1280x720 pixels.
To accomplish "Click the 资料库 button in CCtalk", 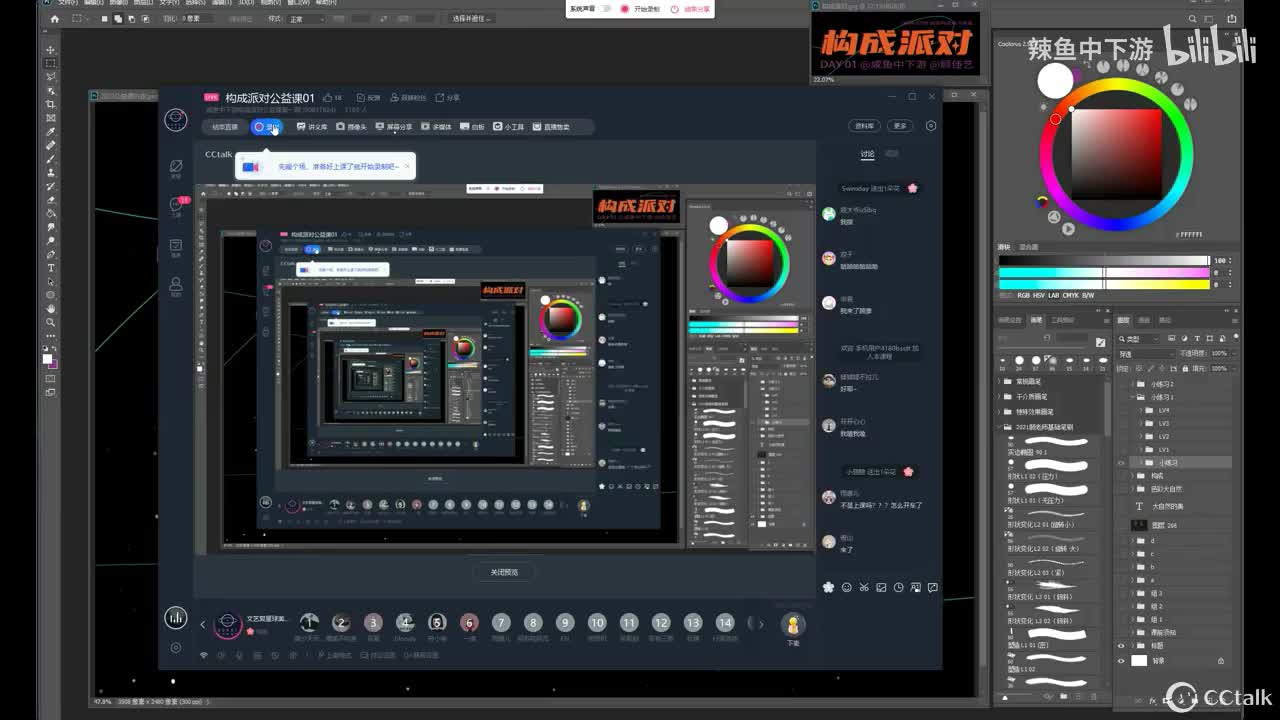I will coord(864,126).
